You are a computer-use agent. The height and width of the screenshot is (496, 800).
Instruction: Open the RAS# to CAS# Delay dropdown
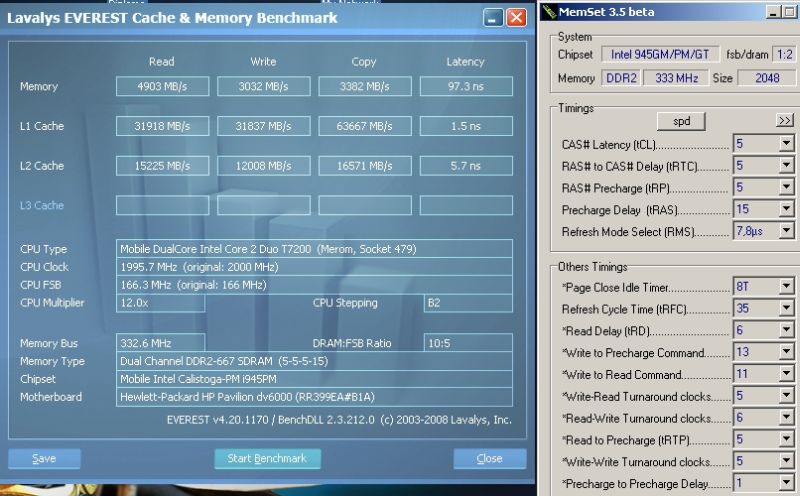786,165
